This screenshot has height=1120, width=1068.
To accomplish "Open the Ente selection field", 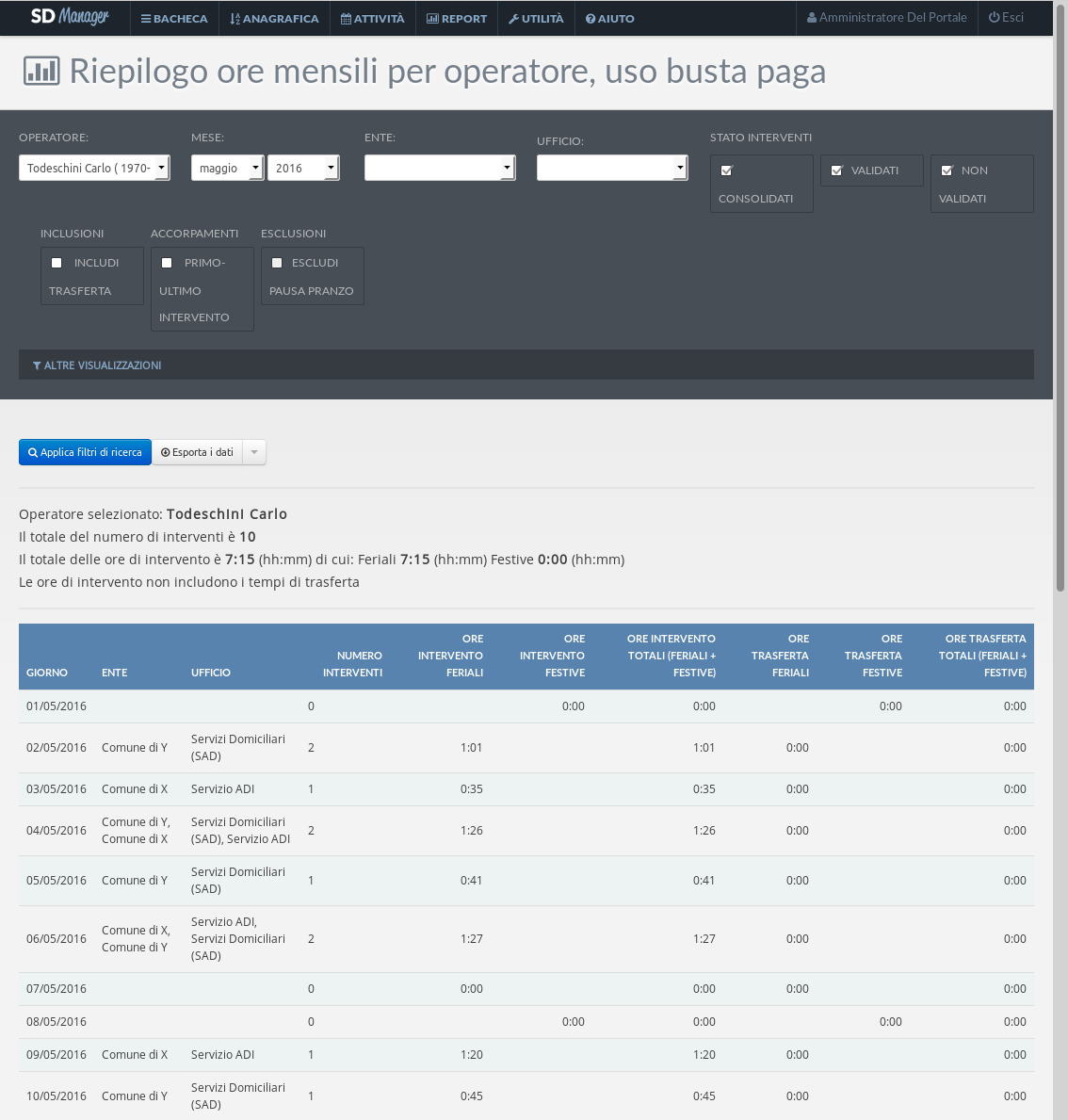I will 439,168.
